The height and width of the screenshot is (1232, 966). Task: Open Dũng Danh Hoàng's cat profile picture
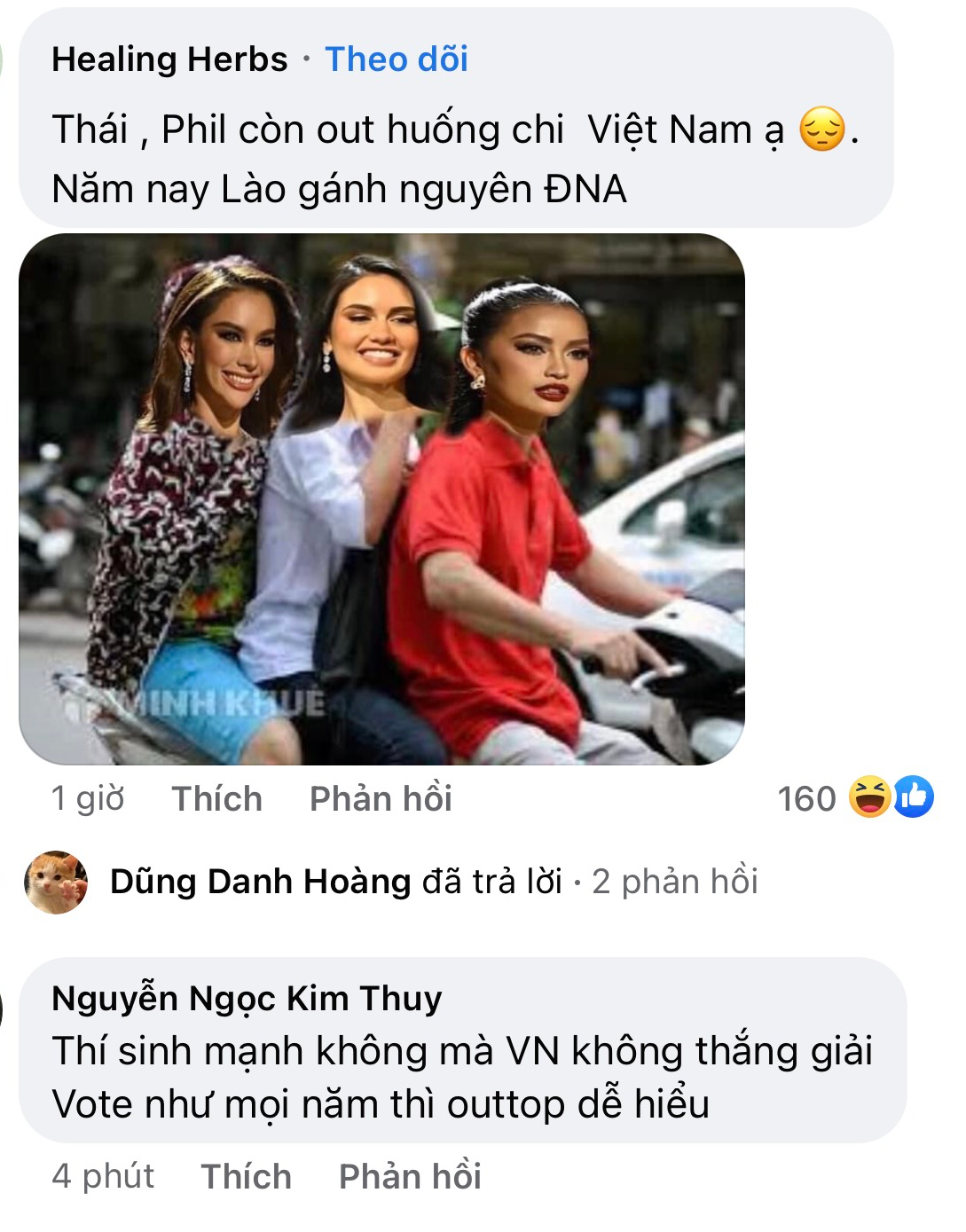(56, 882)
